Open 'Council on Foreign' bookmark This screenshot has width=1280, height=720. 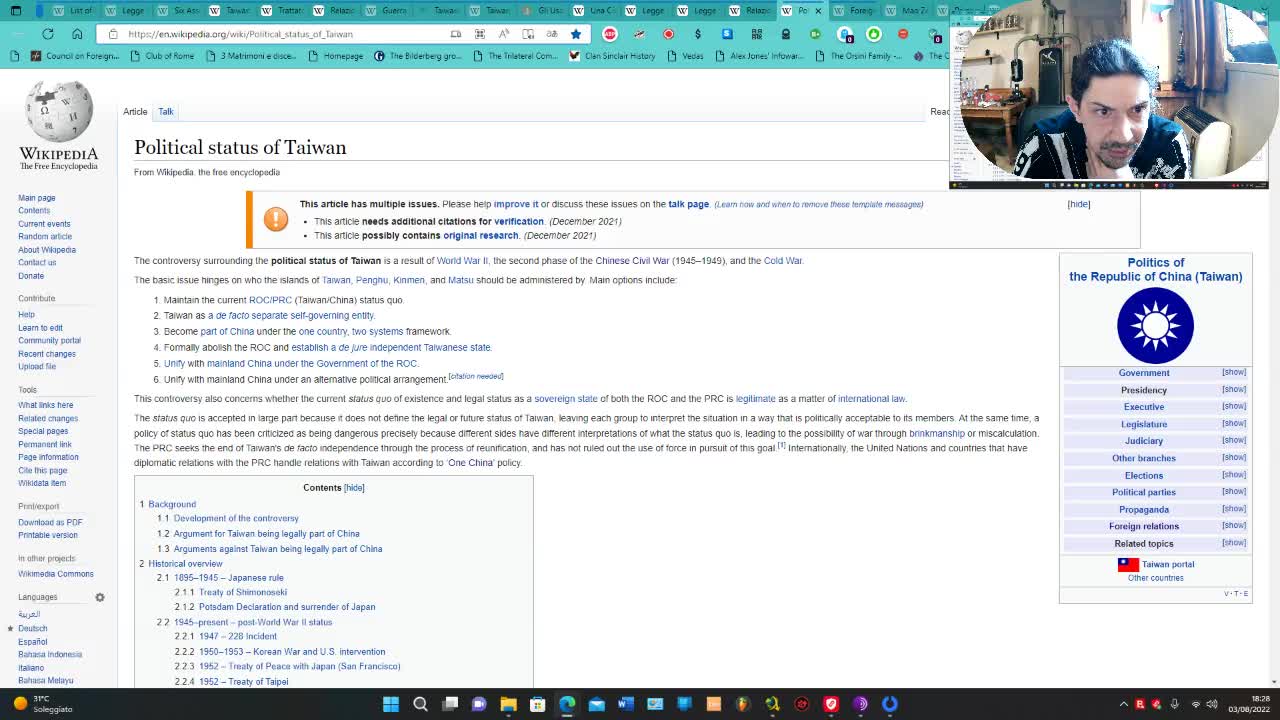[75, 56]
